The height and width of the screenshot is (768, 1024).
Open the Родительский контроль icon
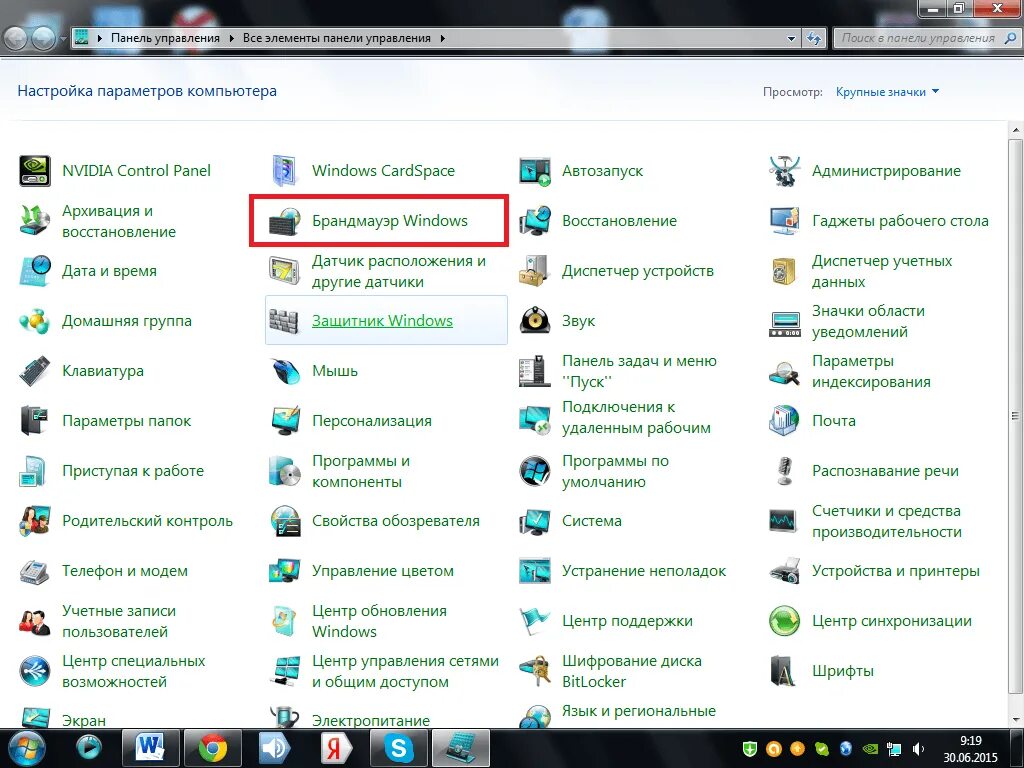point(35,520)
